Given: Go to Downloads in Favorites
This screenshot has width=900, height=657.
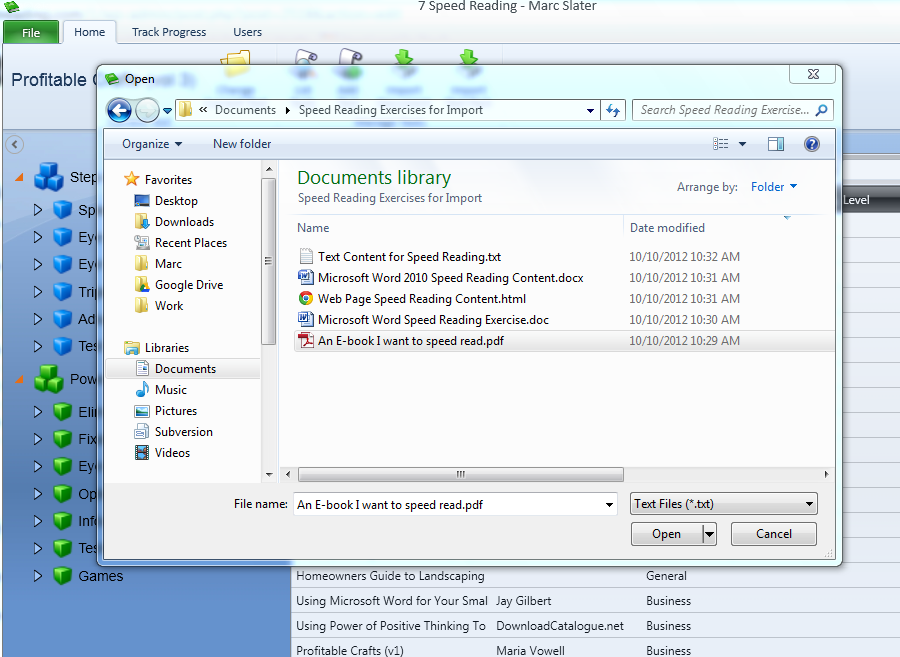Looking at the screenshot, I should coord(184,222).
